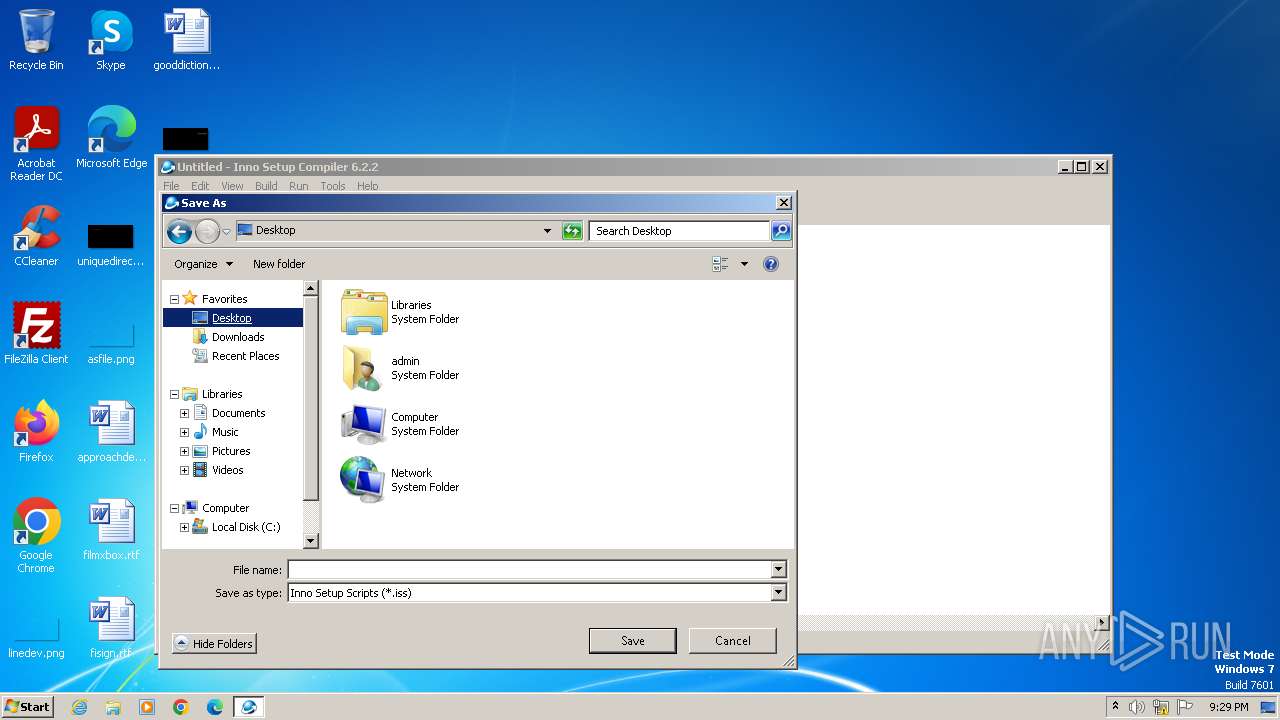Click the Save button

[633, 641]
